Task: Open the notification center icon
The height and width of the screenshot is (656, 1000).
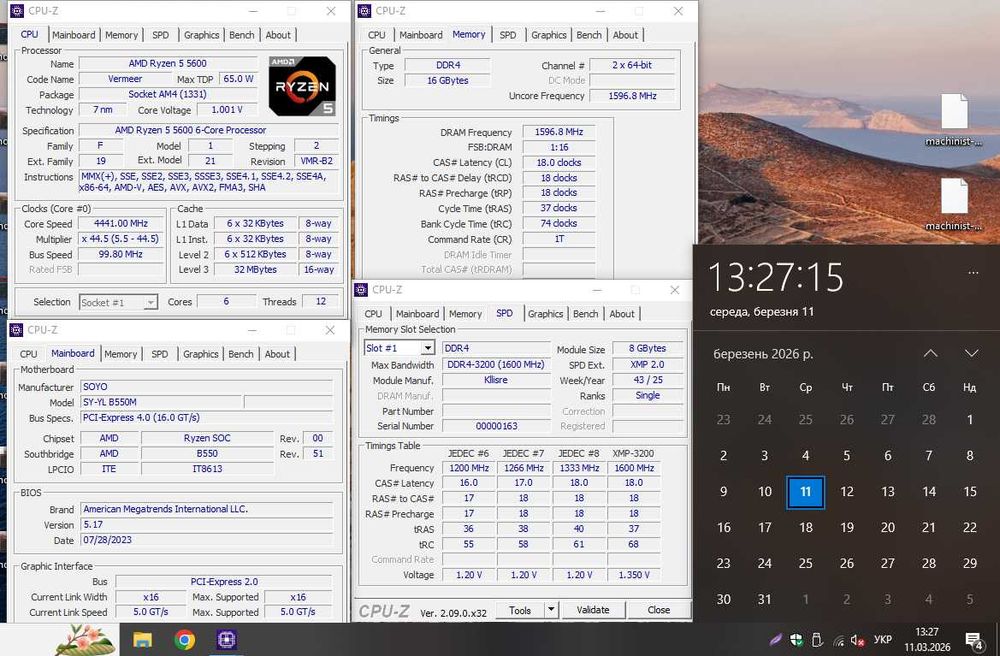Action: pyautogui.click(x=974, y=640)
